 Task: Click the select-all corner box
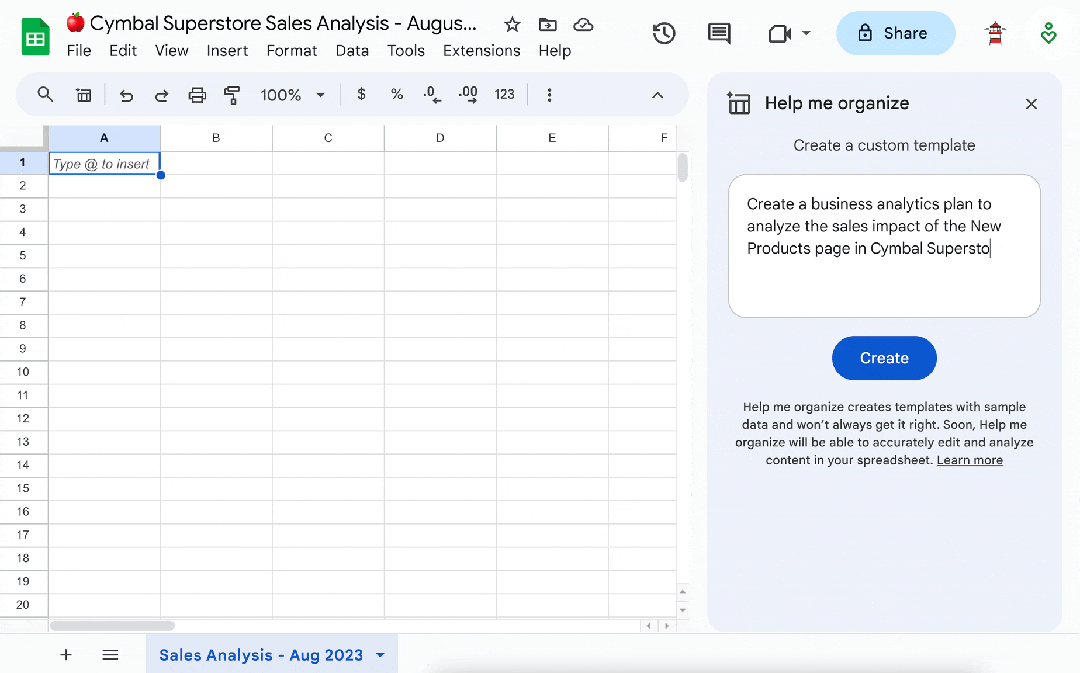point(23,138)
